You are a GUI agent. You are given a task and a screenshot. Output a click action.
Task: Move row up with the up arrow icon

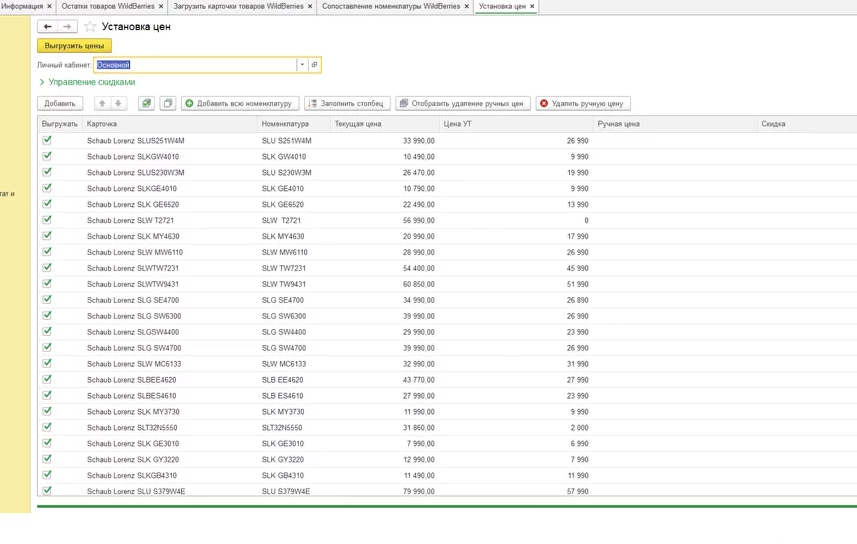click(102, 103)
